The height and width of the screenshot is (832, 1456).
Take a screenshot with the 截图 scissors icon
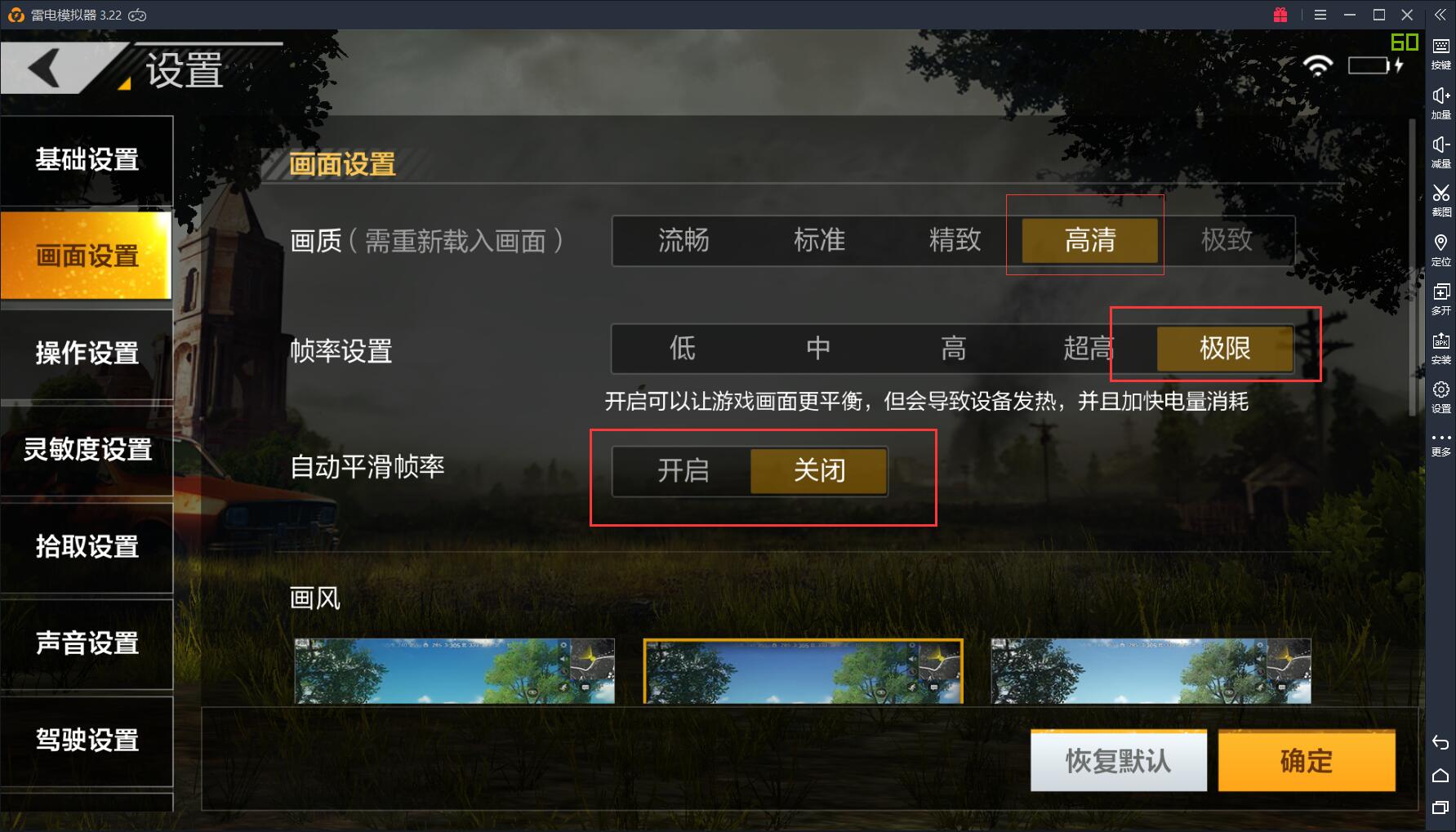click(x=1441, y=200)
